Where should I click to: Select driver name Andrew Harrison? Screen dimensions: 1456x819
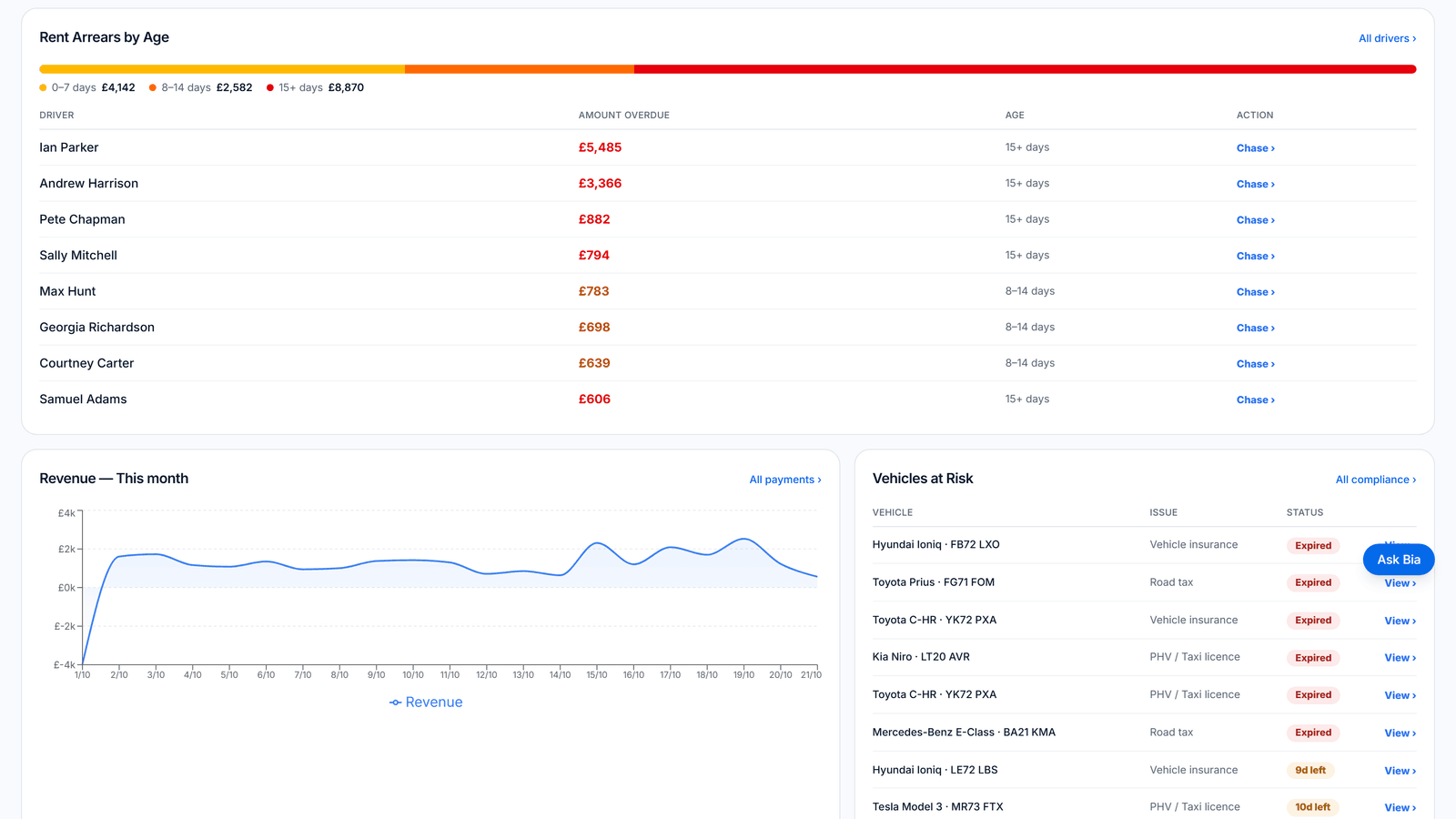pyautogui.click(x=89, y=184)
